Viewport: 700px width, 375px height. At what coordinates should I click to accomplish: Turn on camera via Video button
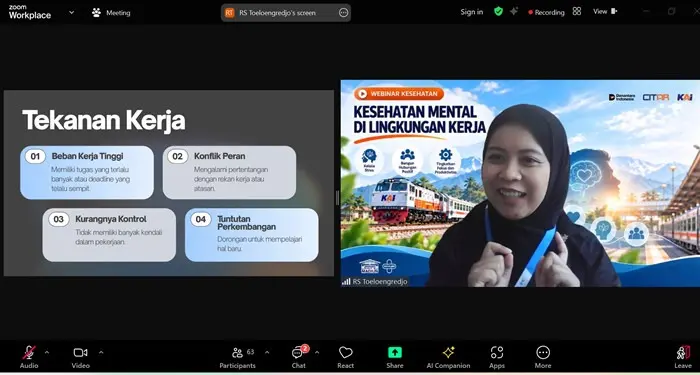pyautogui.click(x=80, y=358)
